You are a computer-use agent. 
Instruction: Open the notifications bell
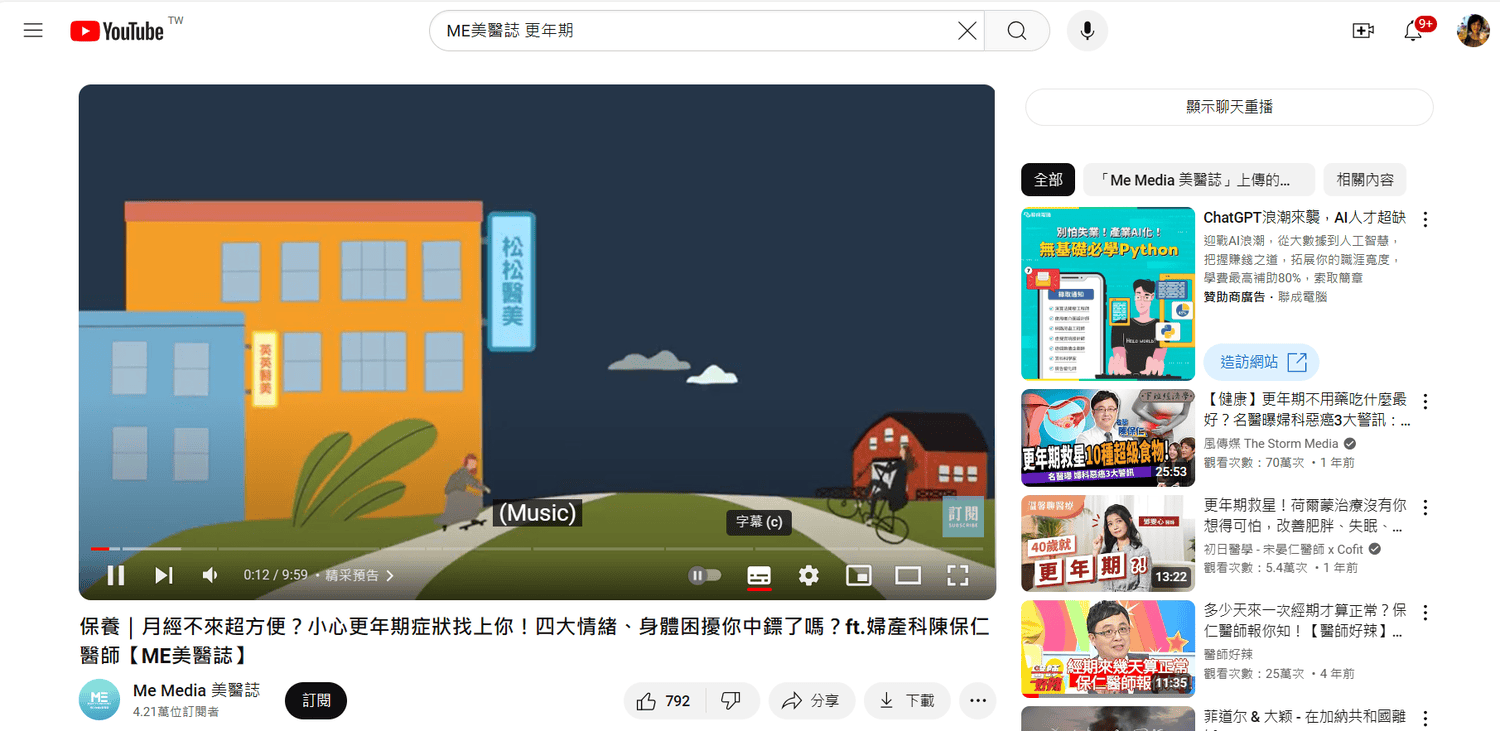pyautogui.click(x=1413, y=31)
